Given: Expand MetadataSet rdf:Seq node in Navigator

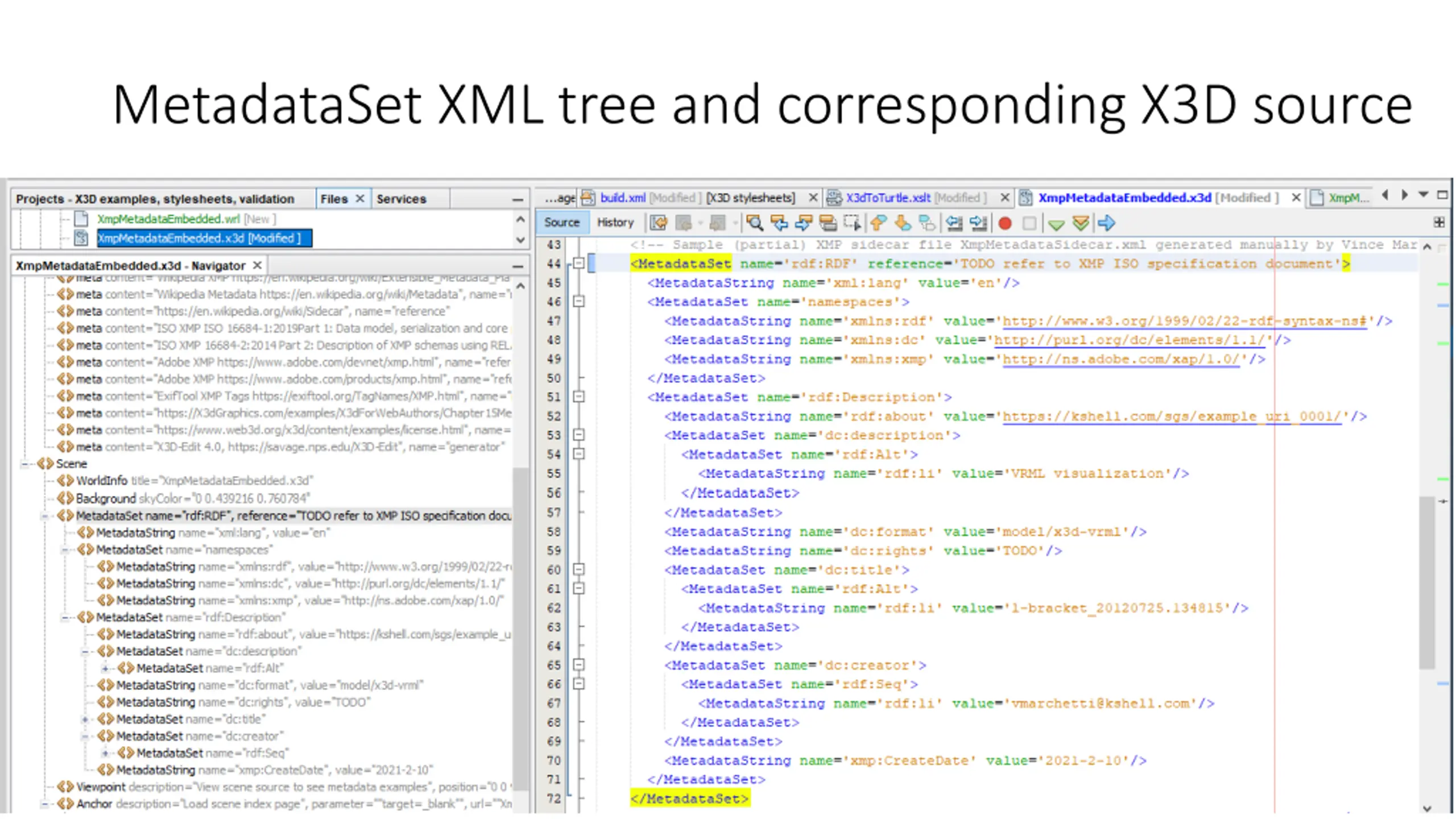Looking at the screenshot, I should (105, 754).
